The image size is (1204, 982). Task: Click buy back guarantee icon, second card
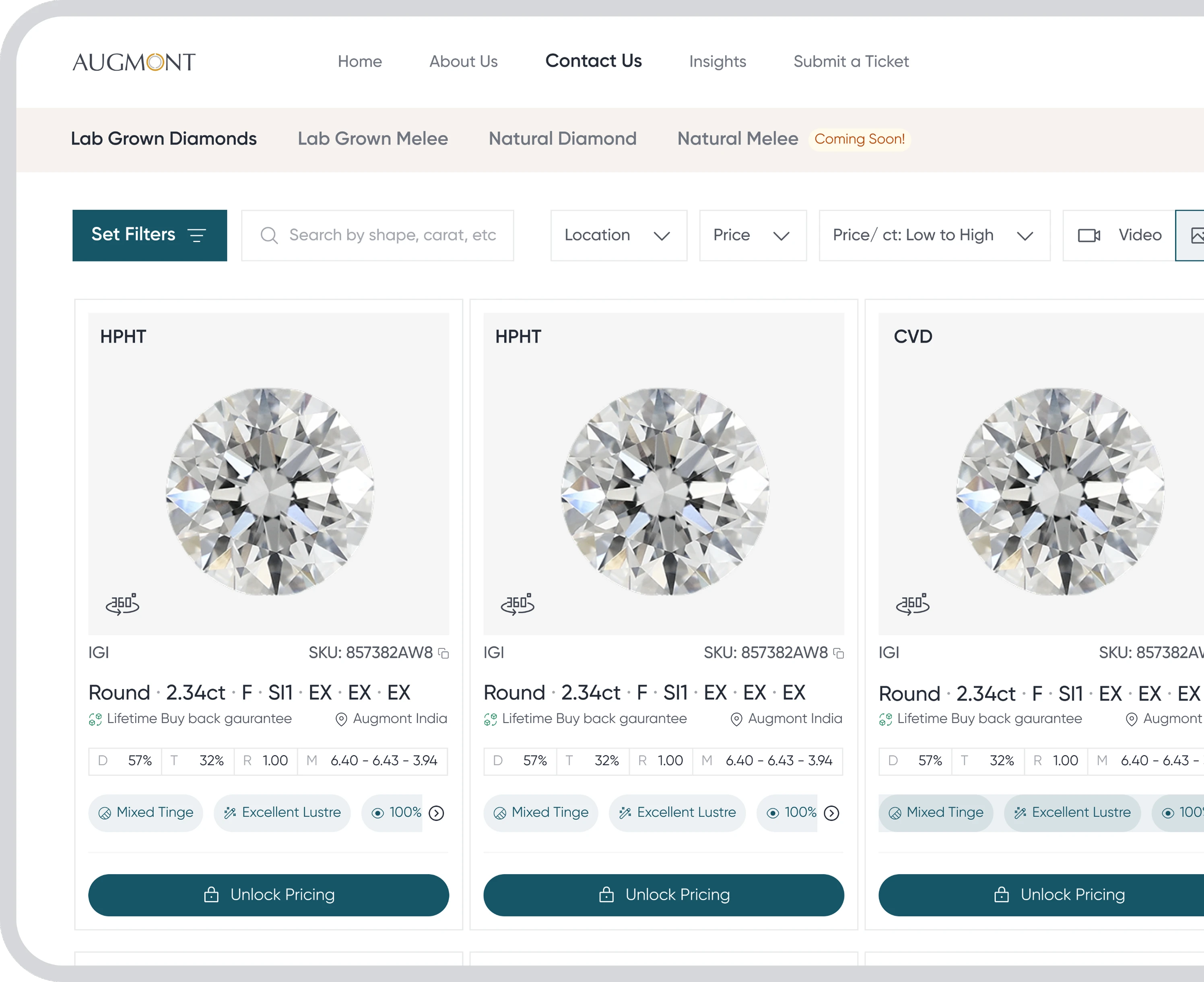[490, 720]
